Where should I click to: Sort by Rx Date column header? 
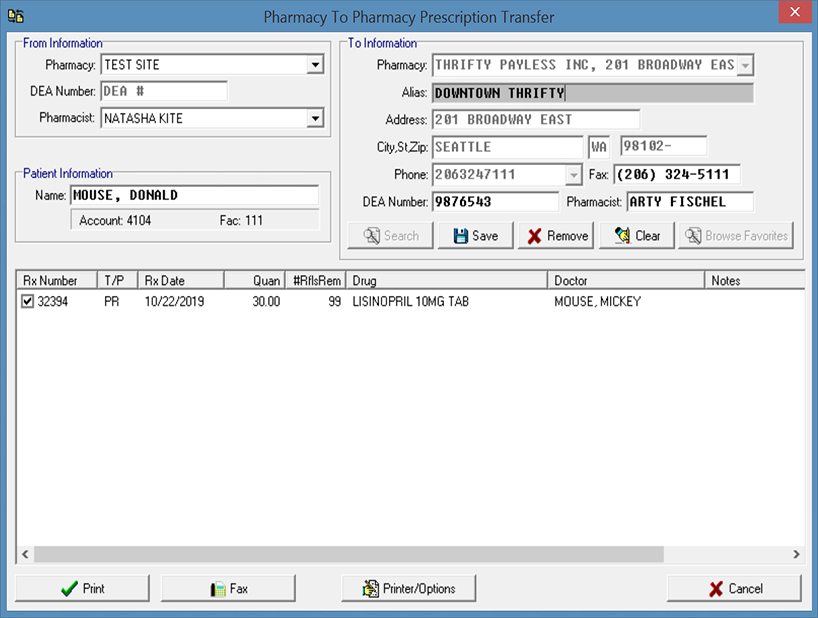[180, 281]
